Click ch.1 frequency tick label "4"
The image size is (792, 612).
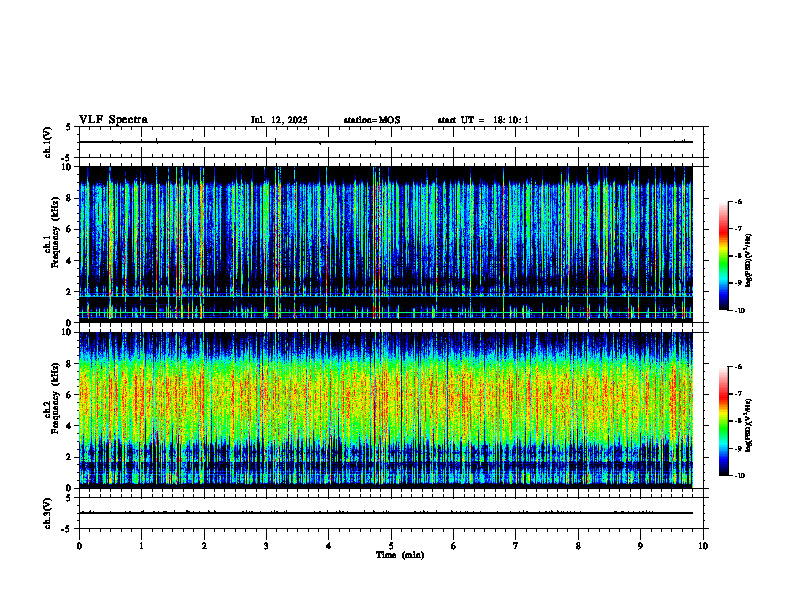coord(71,261)
